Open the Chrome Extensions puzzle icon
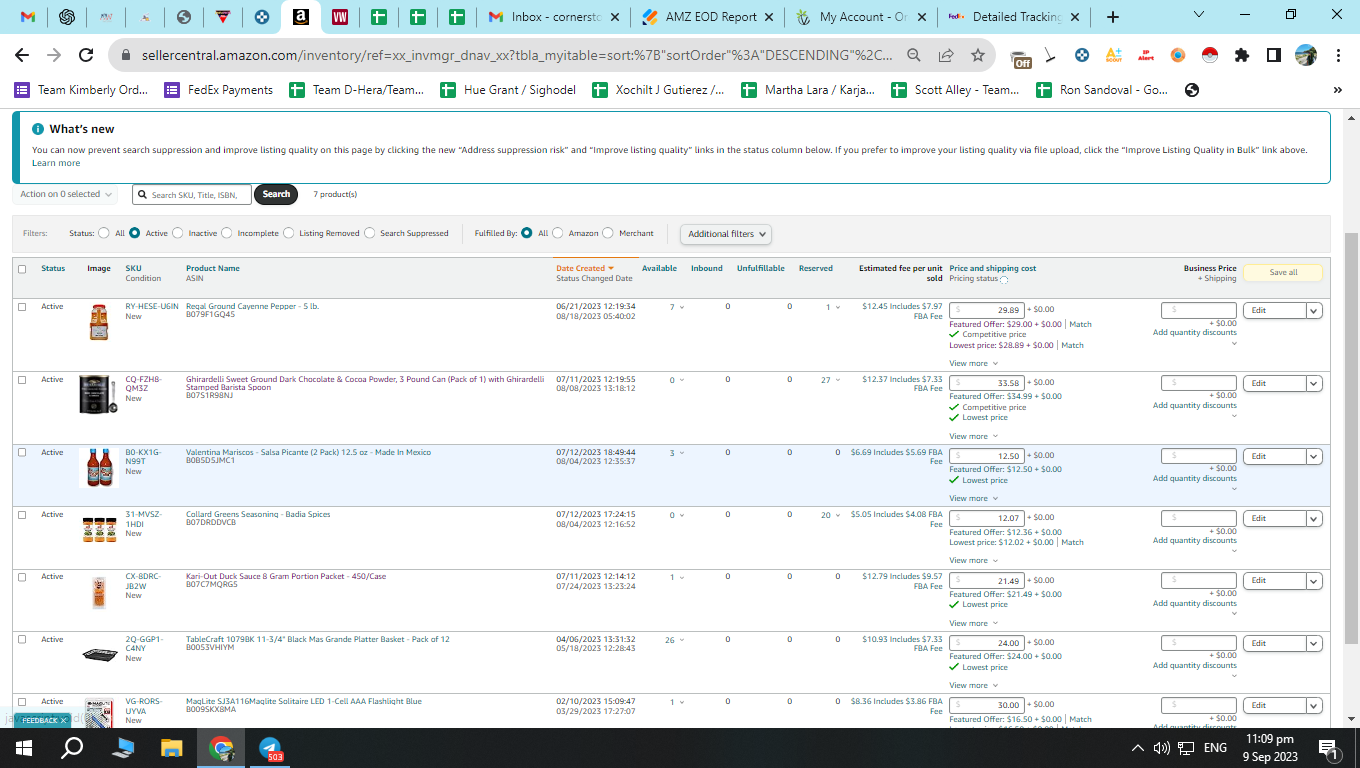Image resolution: width=1360 pixels, height=768 pixels. click(x=1242, y=56)
